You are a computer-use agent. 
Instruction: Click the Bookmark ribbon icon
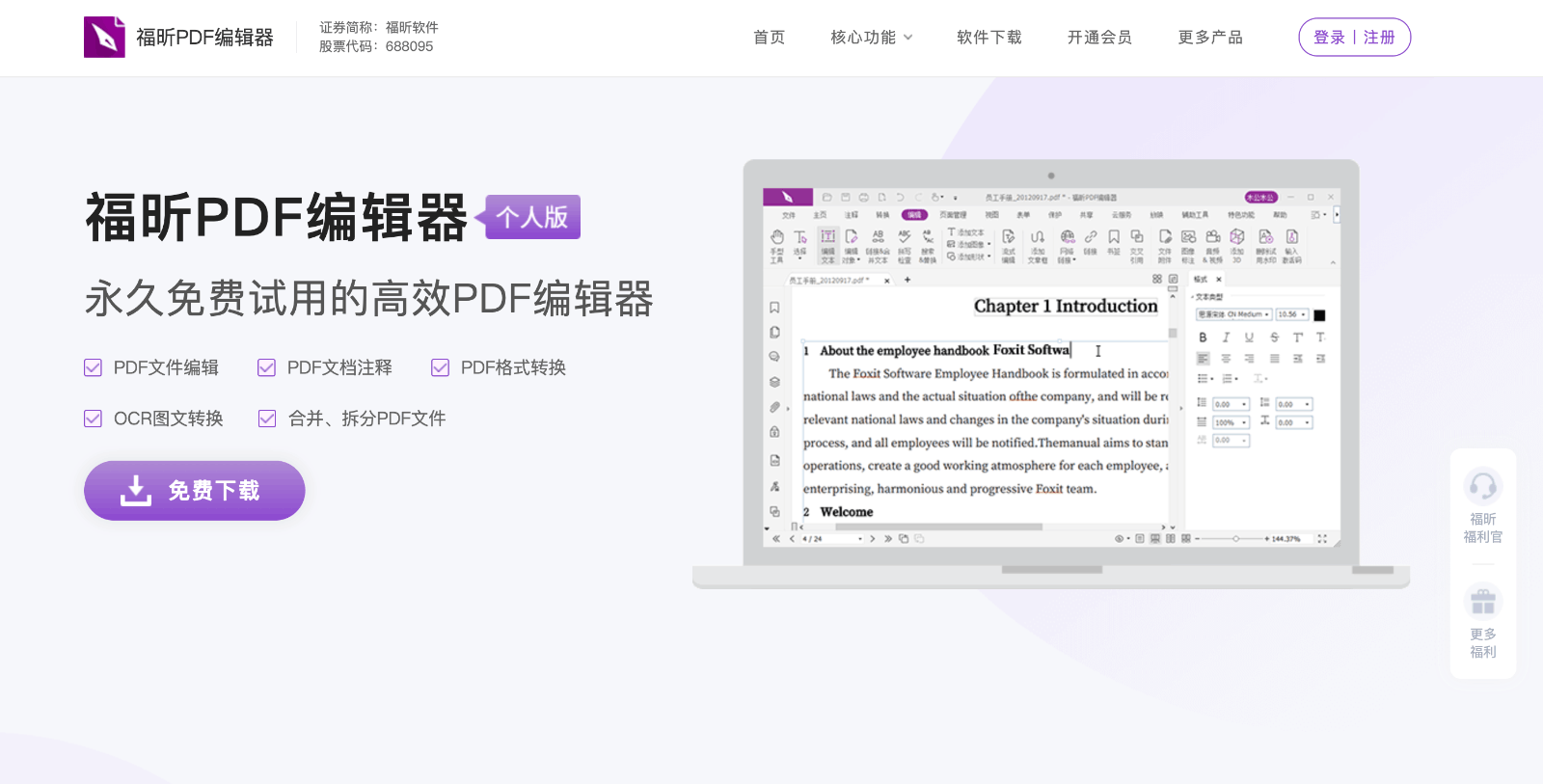coord(1114,237)
